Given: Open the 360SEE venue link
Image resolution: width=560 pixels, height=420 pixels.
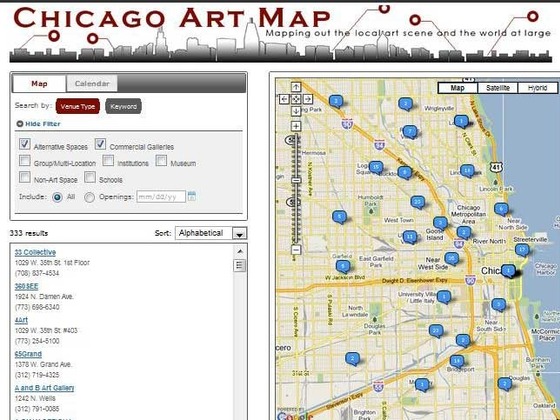Looking at the screenshot, I should (x=26, y=286).
